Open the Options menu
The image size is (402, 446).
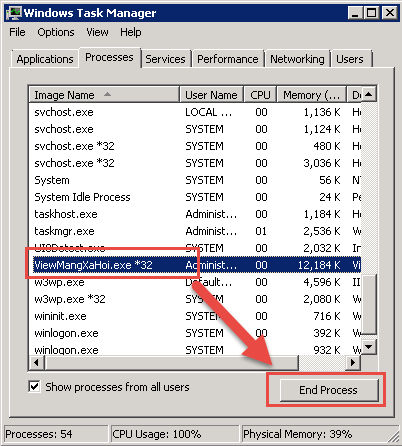(x=56, y=32)
